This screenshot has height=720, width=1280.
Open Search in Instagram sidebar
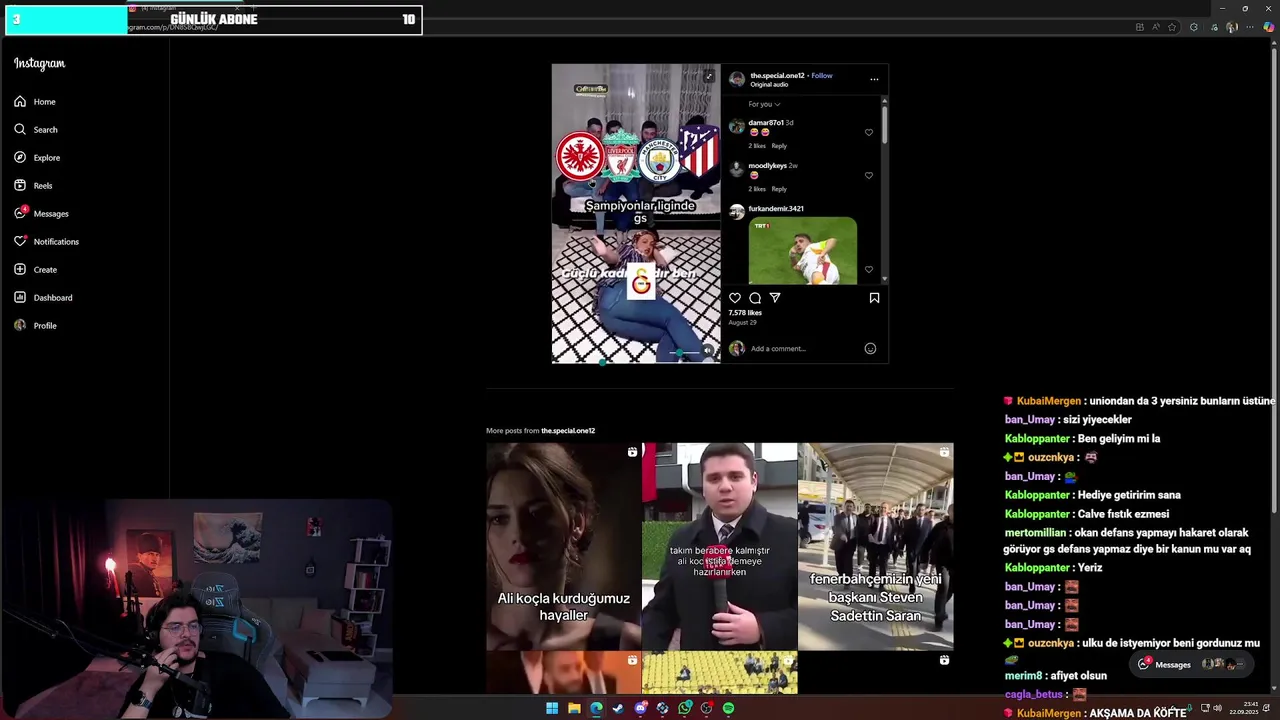pyautogui.click(x=36, y=130)
